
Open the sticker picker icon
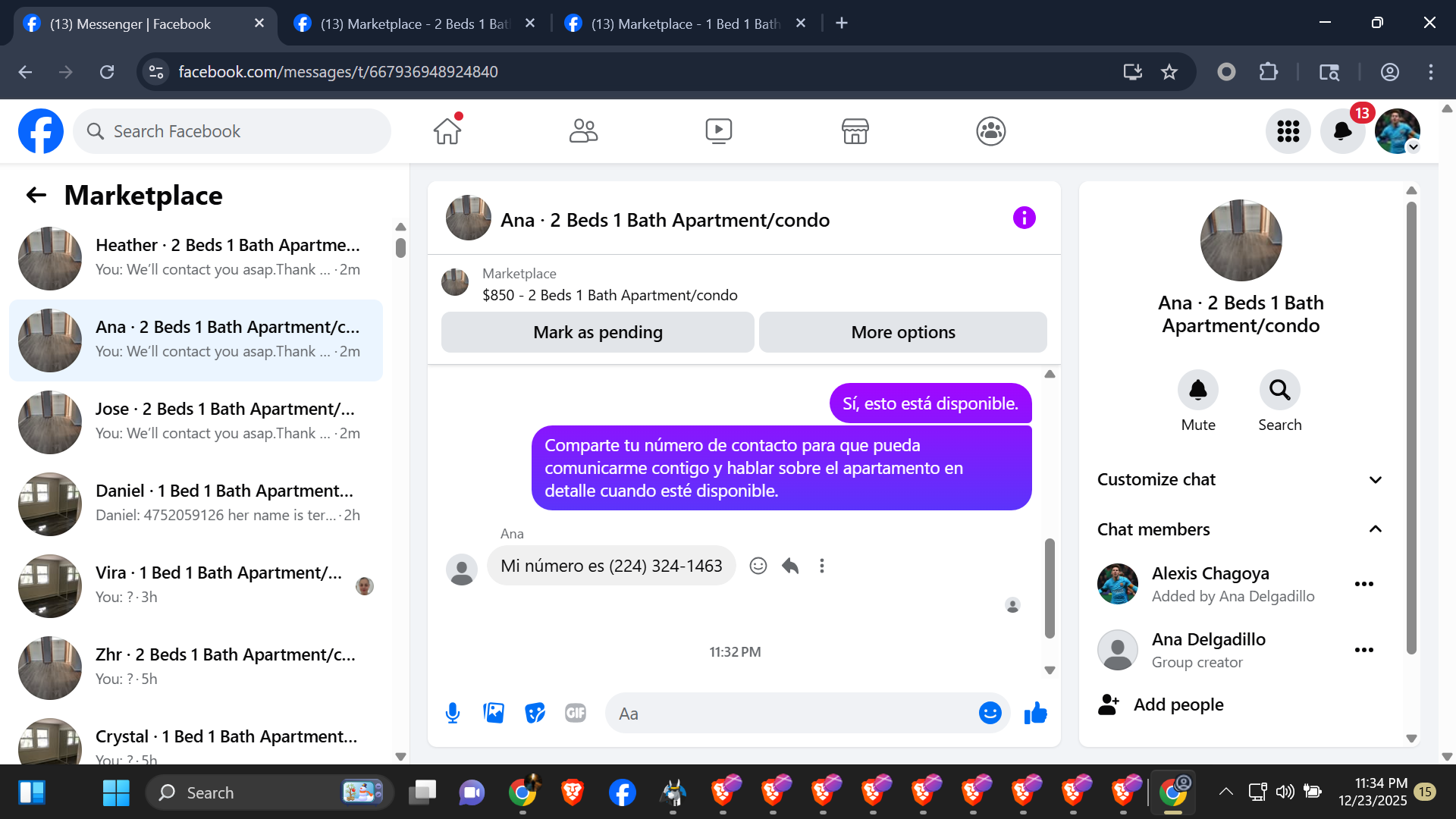(x=535, y=713)
